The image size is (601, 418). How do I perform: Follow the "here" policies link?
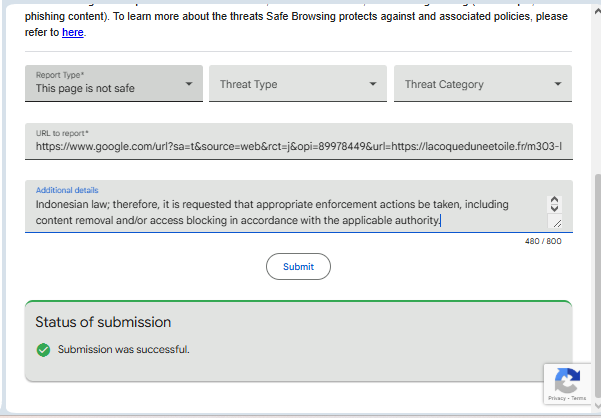coord(73,33)
